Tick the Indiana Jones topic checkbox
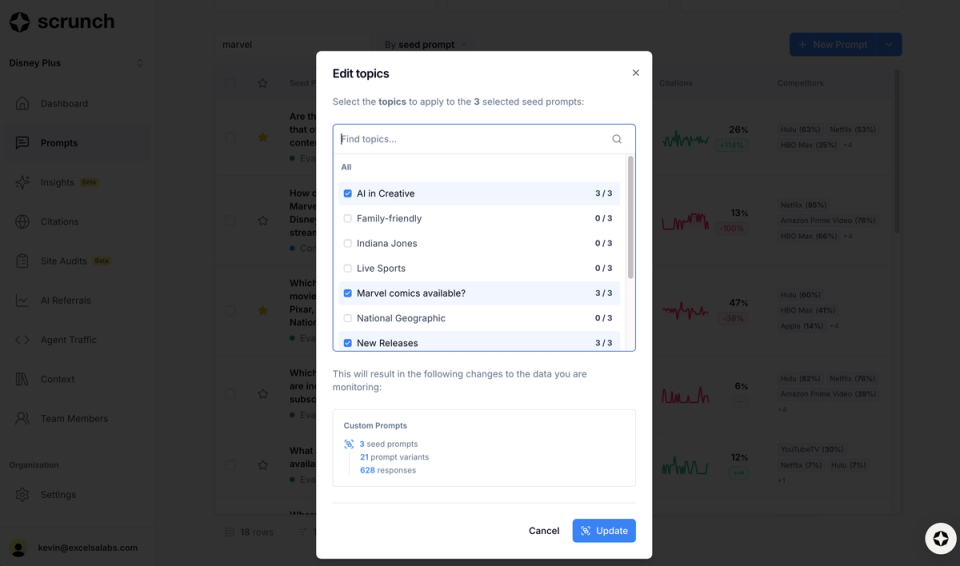This screenshot has width=960, height=566. [348, 244]
